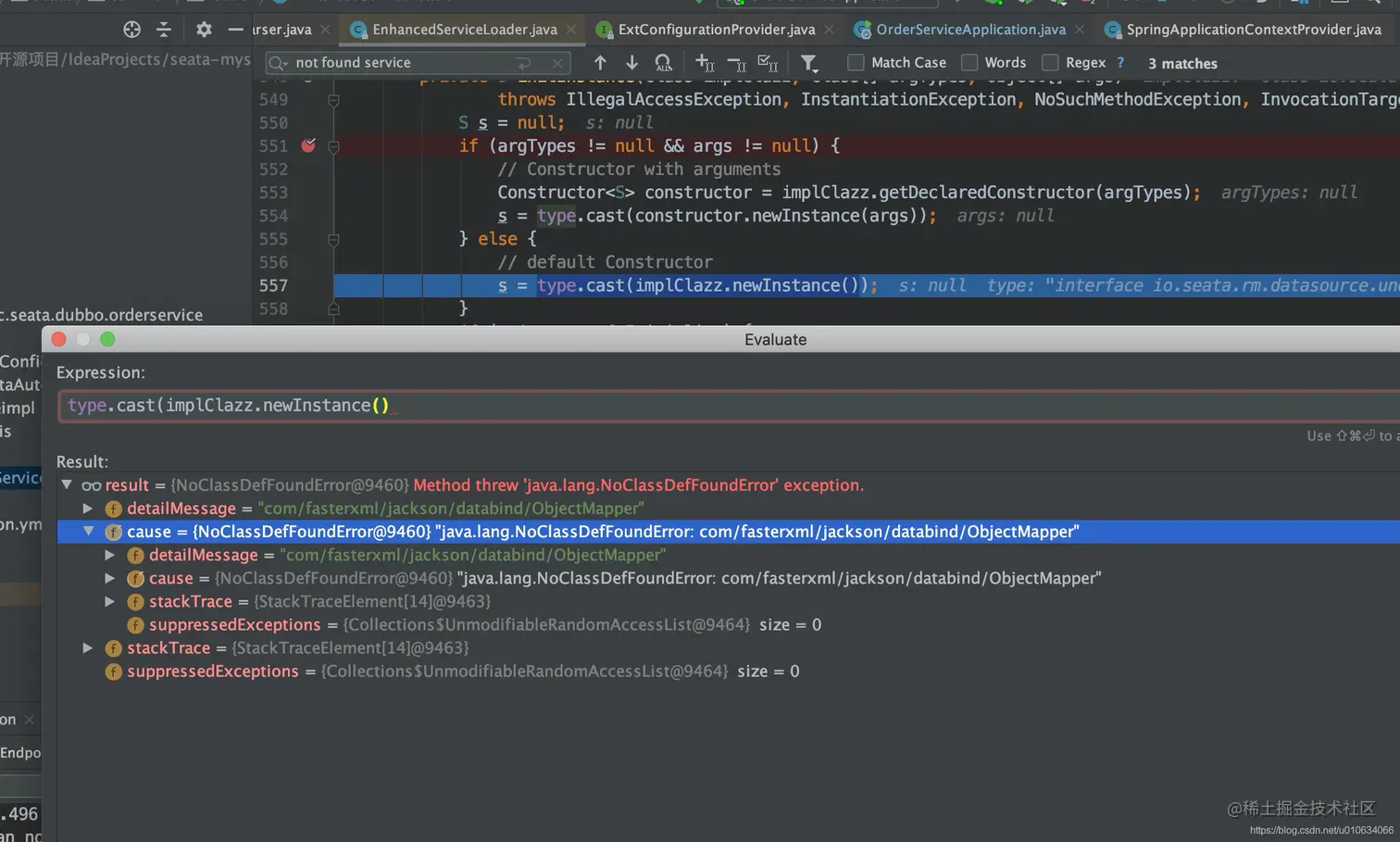Click line number 553 in gutter

[x=273, y=193]
